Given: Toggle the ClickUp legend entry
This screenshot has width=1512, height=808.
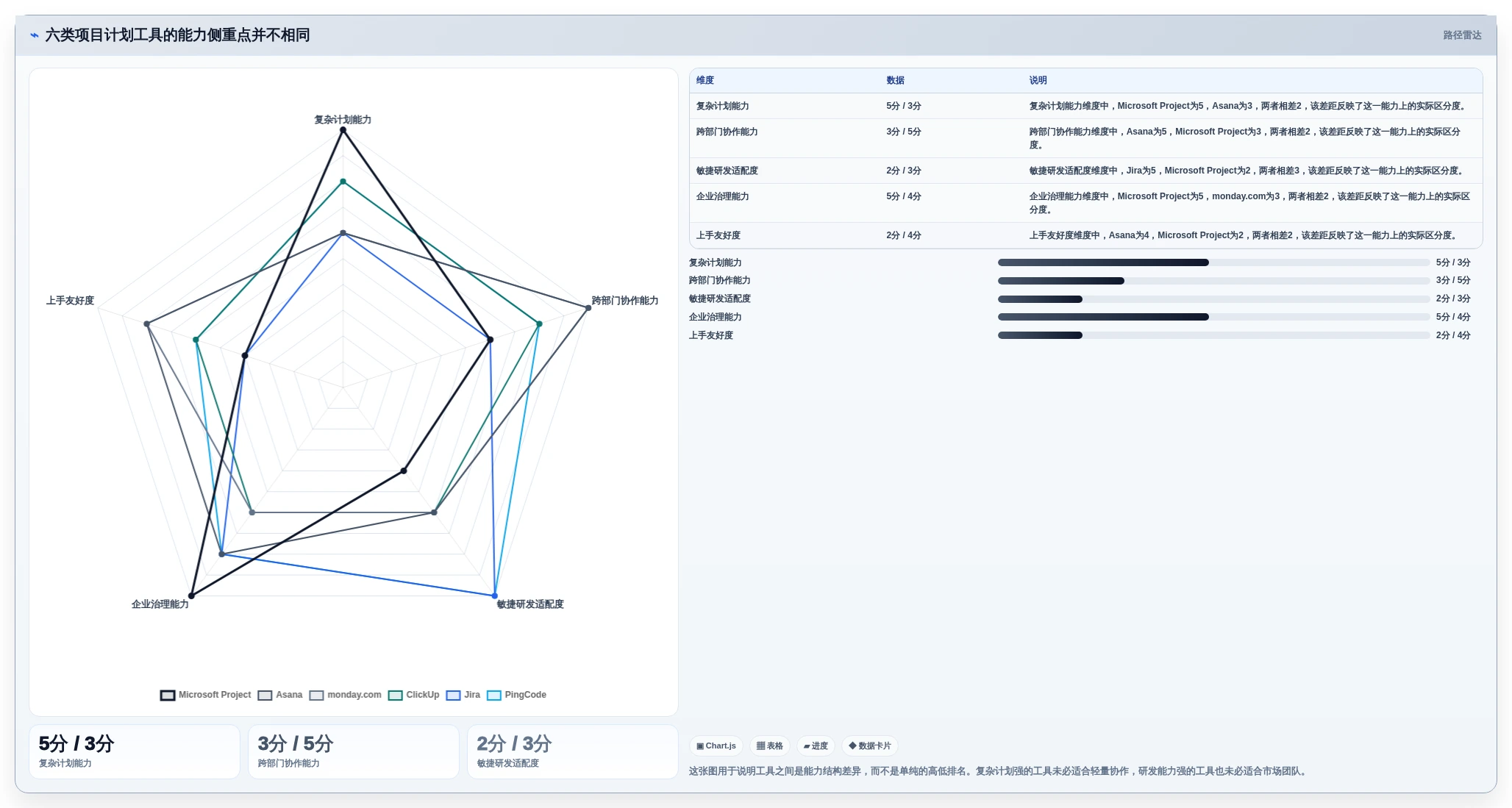Looking at the screenshot, I should click(x=414, y=695).
